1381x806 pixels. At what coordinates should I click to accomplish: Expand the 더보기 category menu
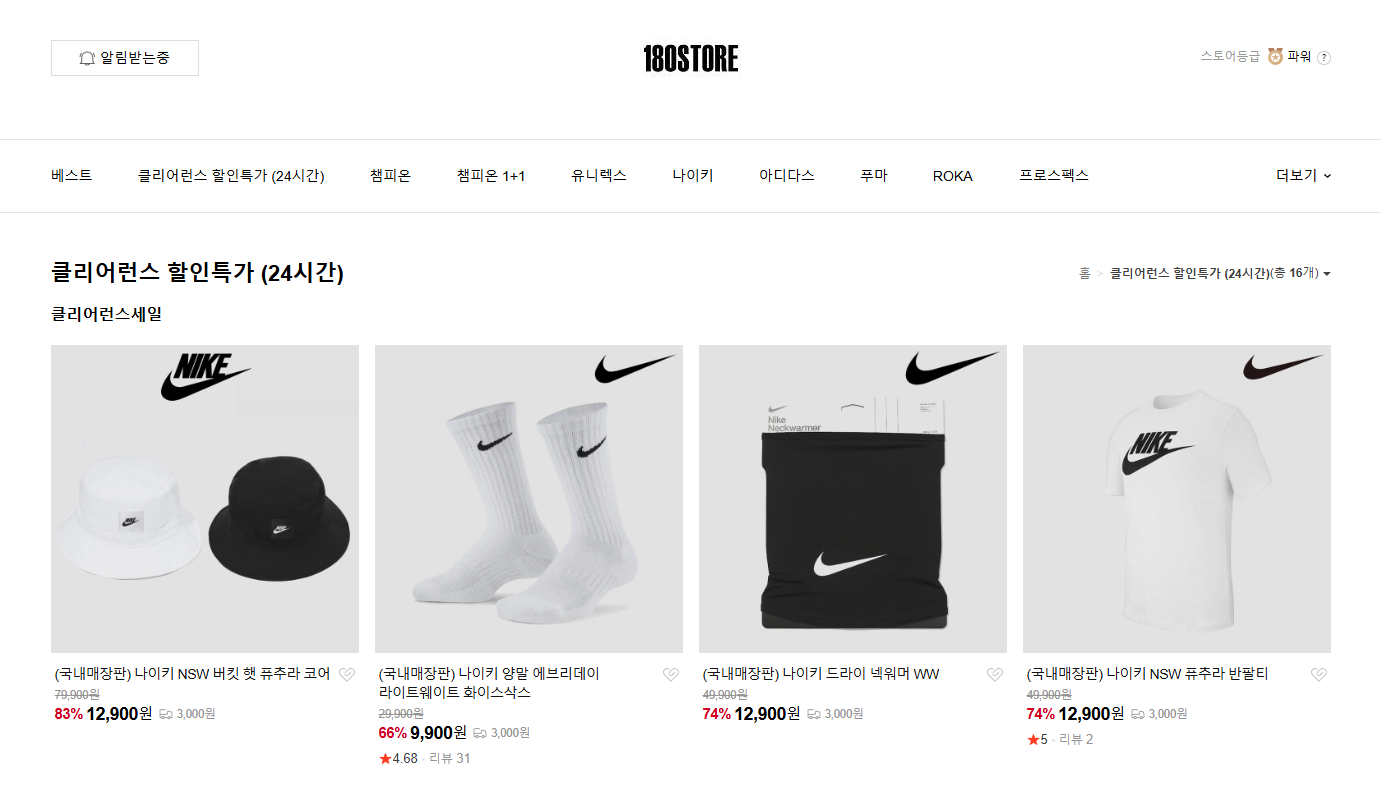click(x=1303, y=175)
